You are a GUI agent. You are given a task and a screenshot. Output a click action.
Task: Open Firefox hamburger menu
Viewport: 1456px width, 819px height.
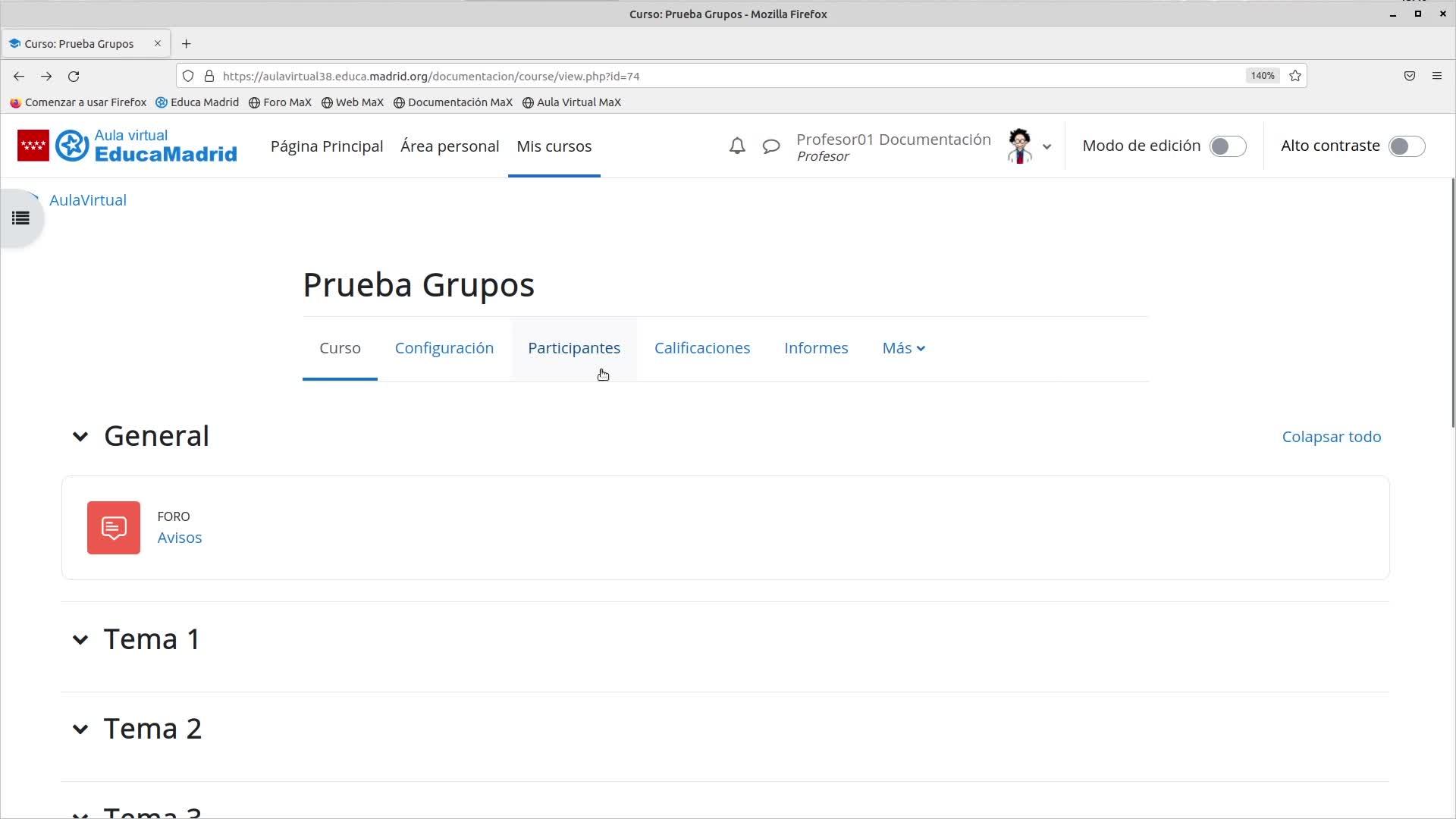(x=1436, y=76)
